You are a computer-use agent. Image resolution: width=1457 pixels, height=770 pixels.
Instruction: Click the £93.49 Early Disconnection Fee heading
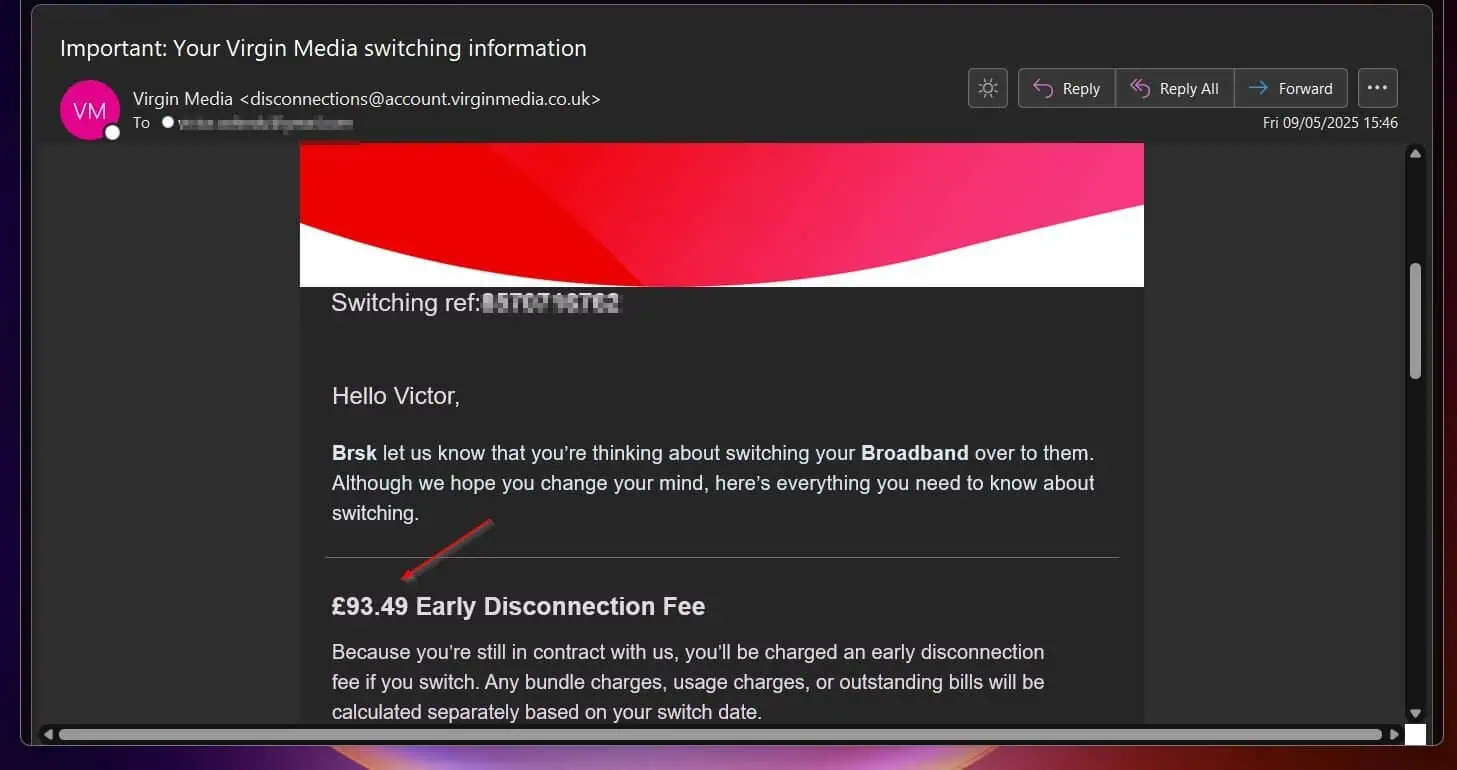click(x=518, y=606)
